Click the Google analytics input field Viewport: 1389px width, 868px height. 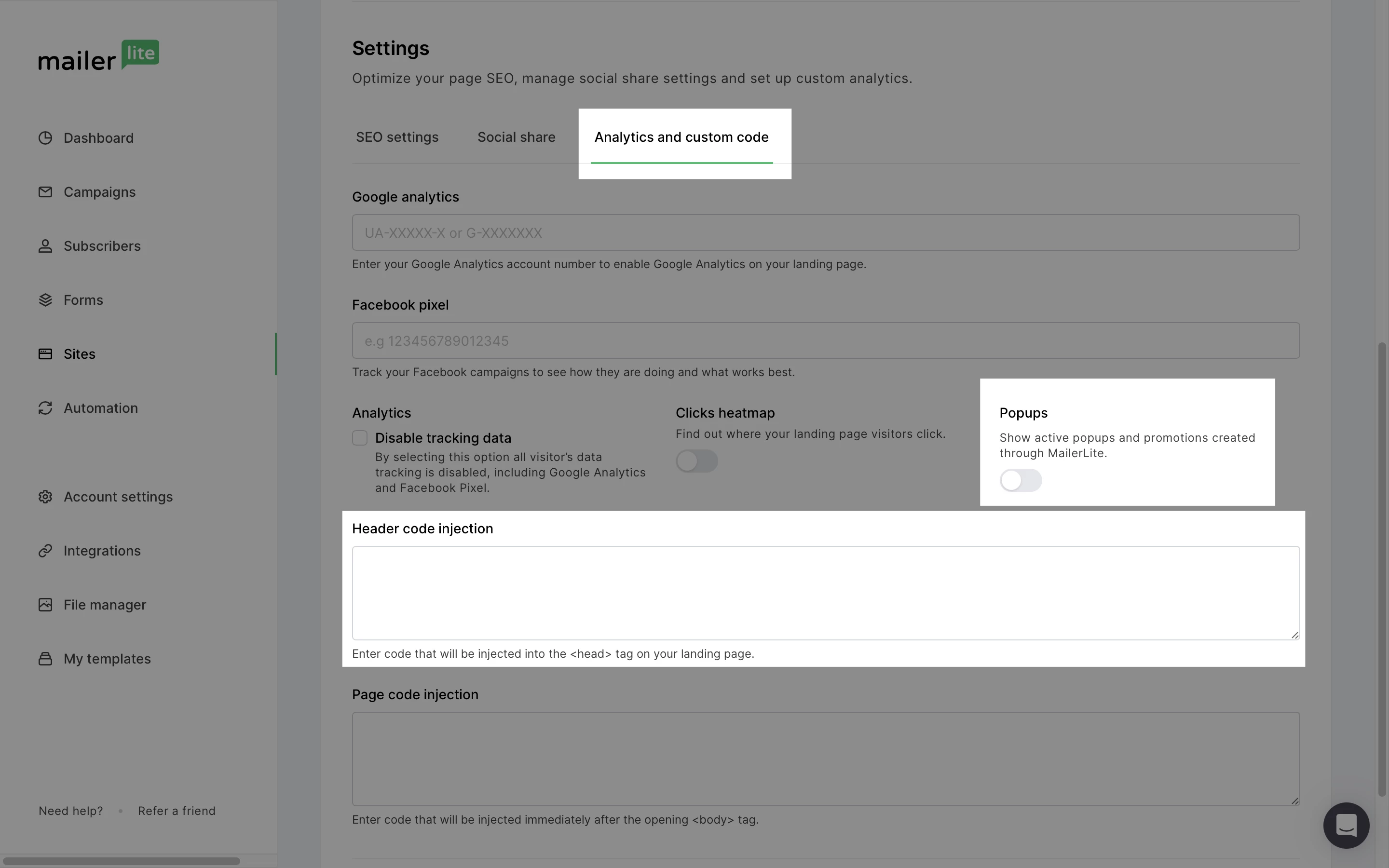825,232
